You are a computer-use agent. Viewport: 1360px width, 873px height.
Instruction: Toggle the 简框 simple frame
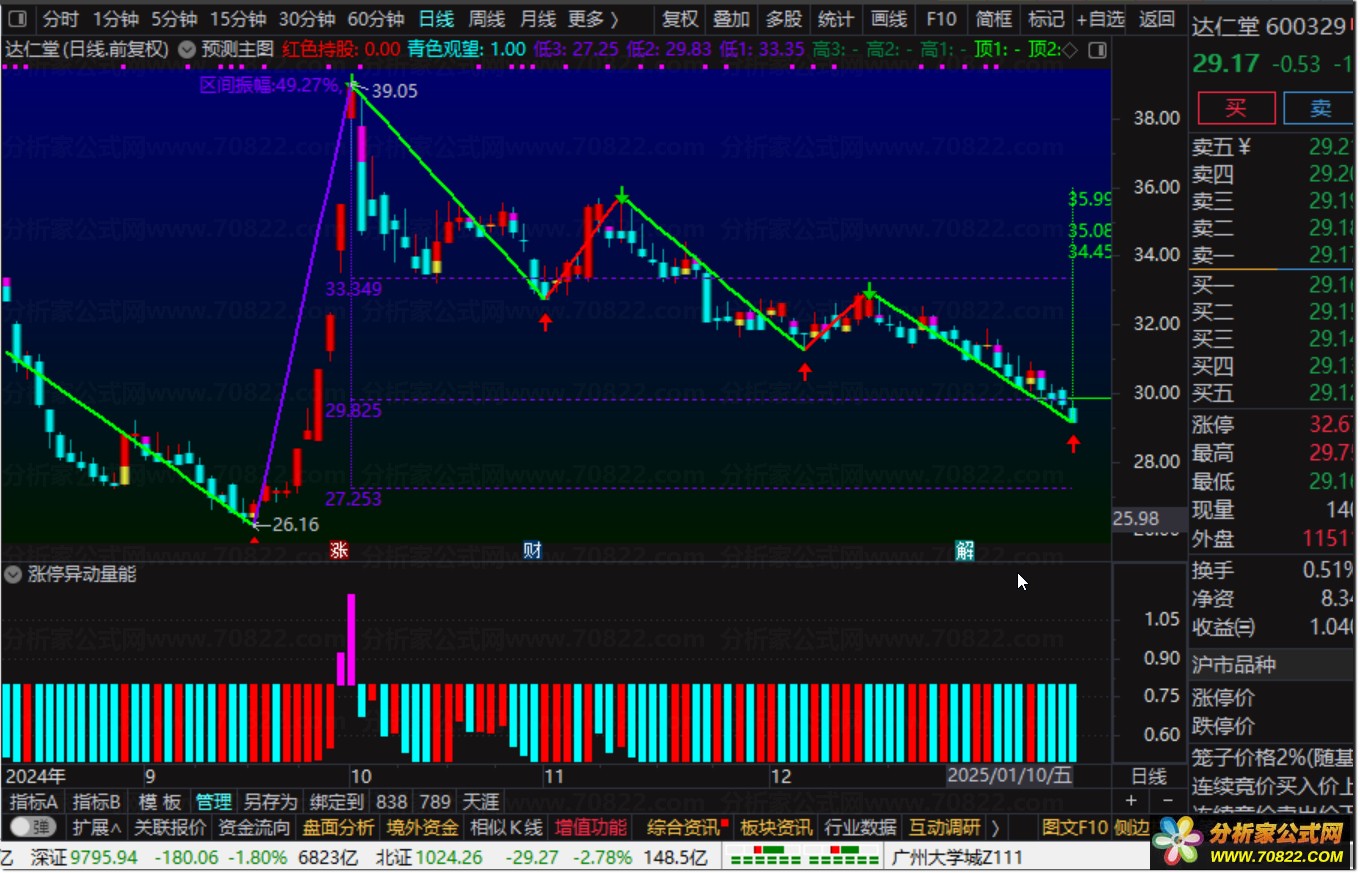click(993, 19)
